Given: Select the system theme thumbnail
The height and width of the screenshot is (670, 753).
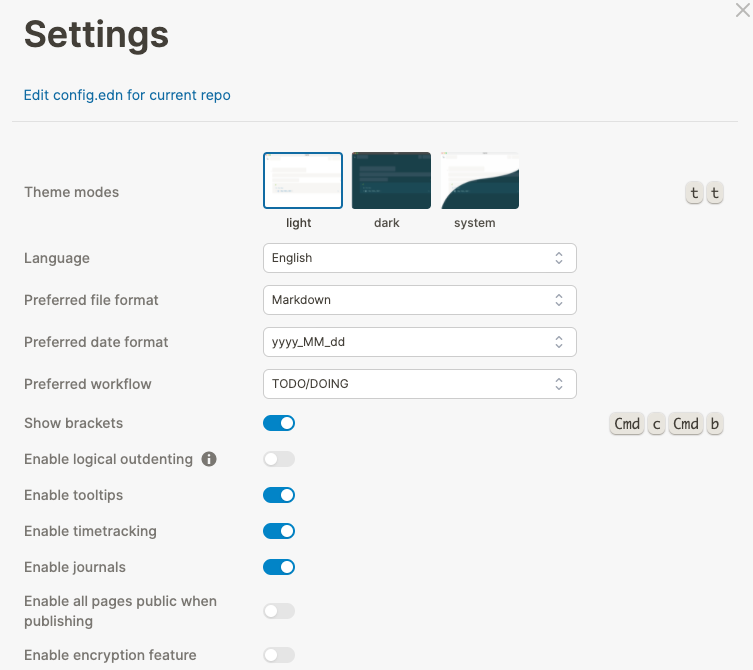Looking at the screenshot, I should (x=480, y=181).
